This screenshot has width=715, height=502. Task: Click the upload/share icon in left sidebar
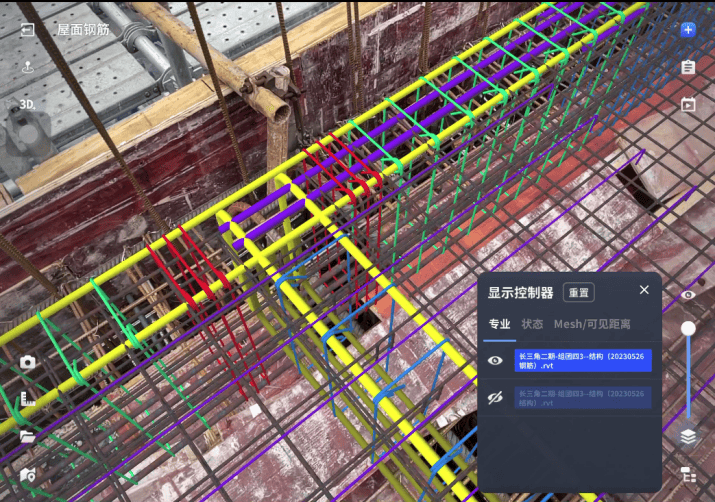28,67
